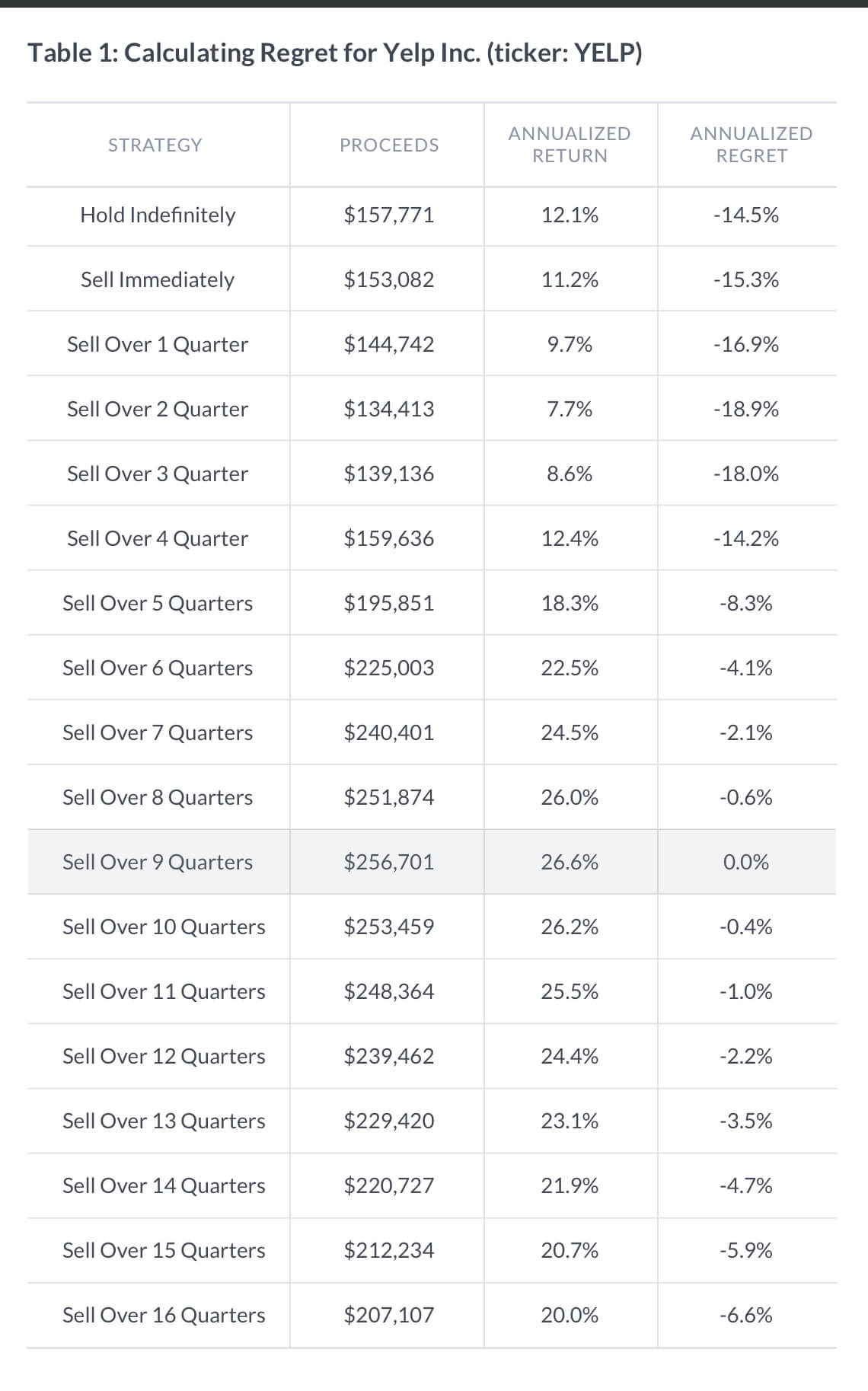Select the 8.6% annualized return cell

tap(570, 474)
